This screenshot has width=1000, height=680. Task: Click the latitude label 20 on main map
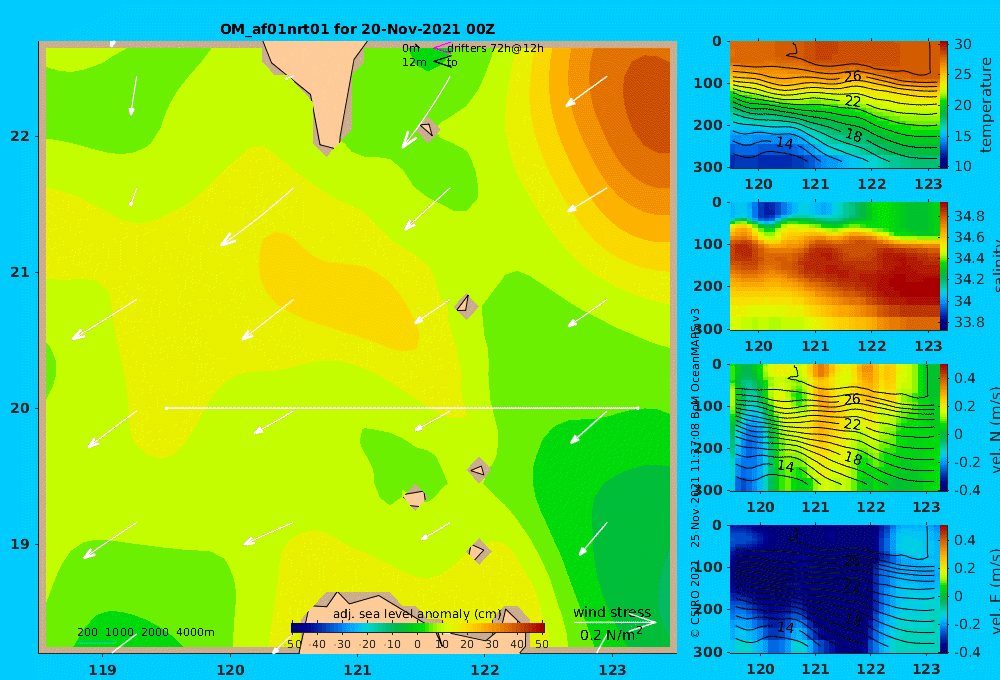pos(20,408)
